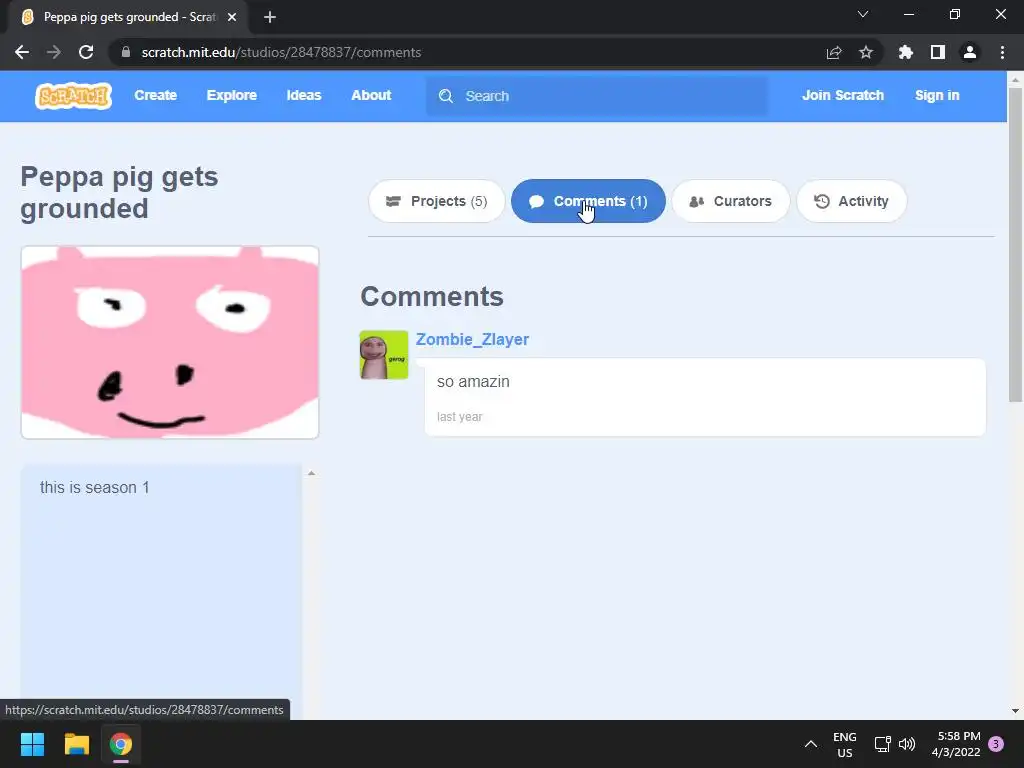Click the Search input field
Image resolution: width=1024 pixels, height=768 pixels.
[x=597, y=96]
